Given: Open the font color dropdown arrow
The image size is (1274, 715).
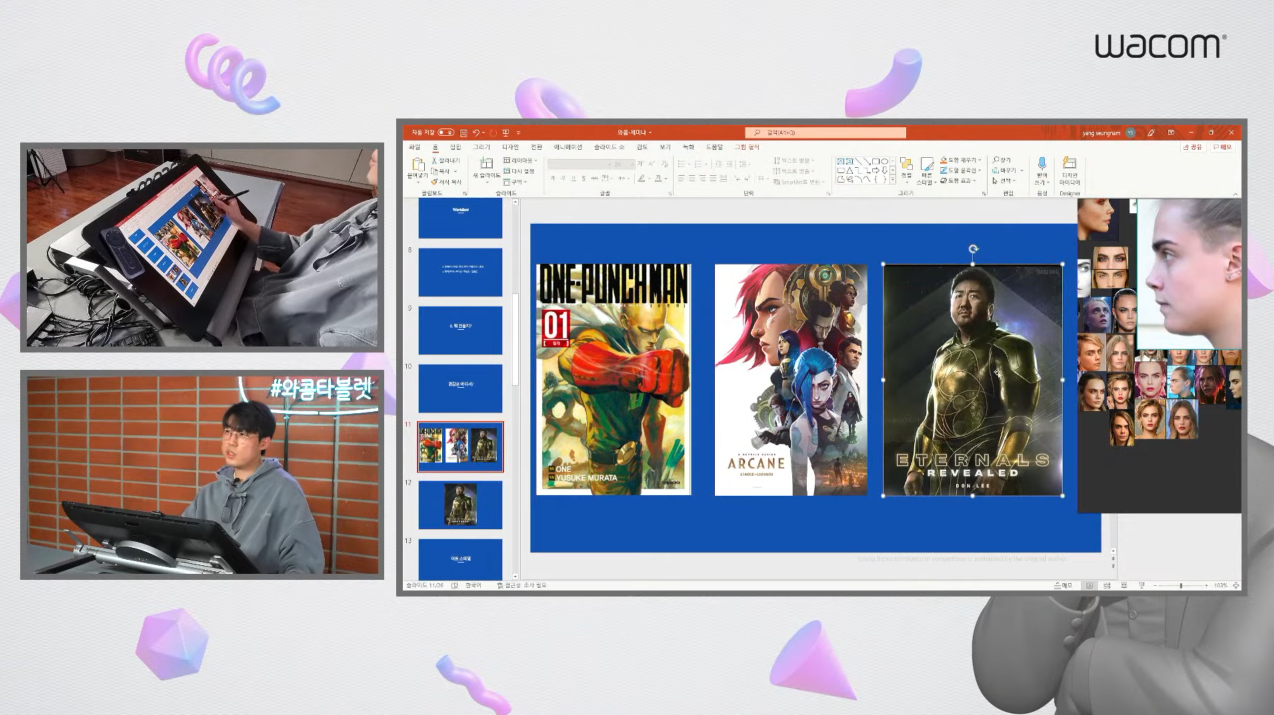Looking at the screenshot, I should pyautogui.click(x=665, y=179).
